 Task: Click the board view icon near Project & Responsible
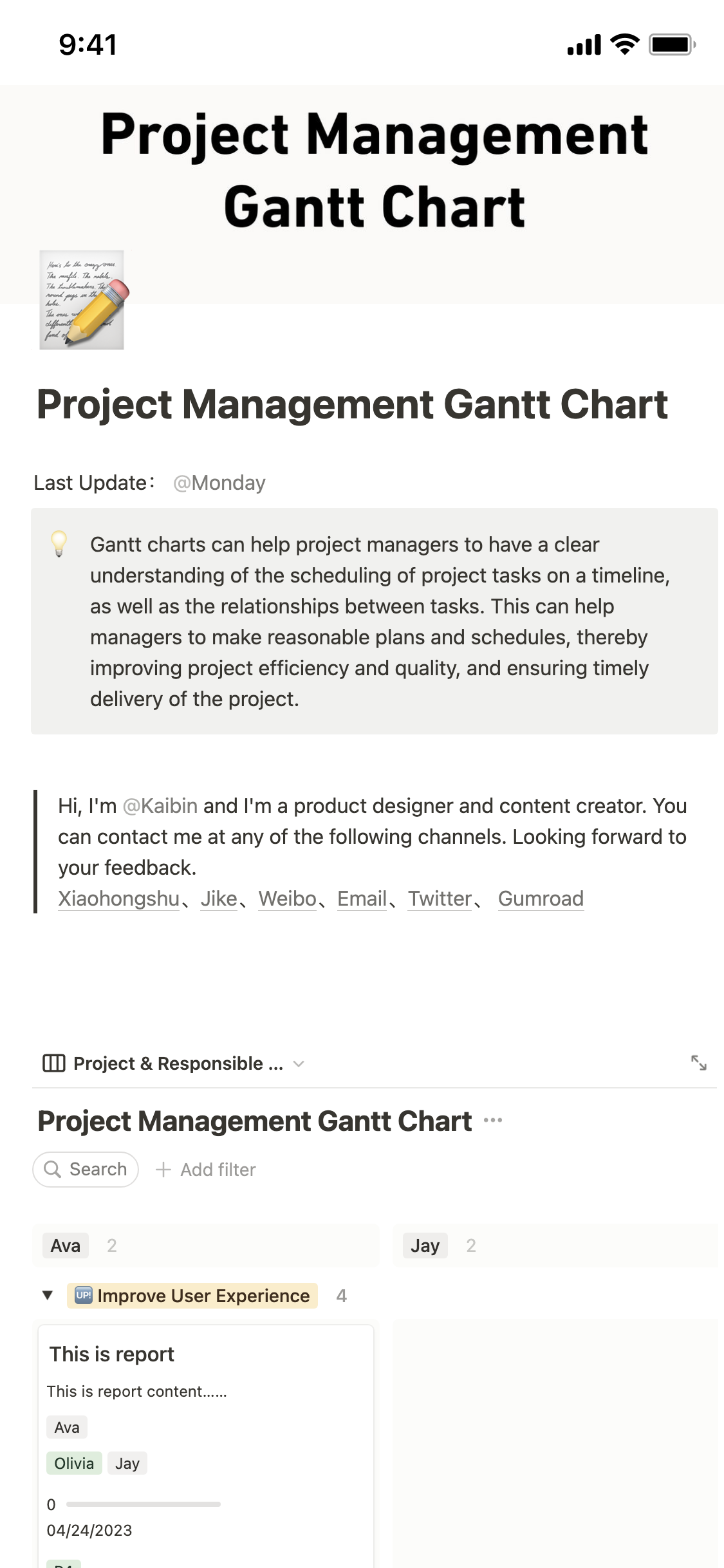pyautogui.click(x=53, y=1063)
